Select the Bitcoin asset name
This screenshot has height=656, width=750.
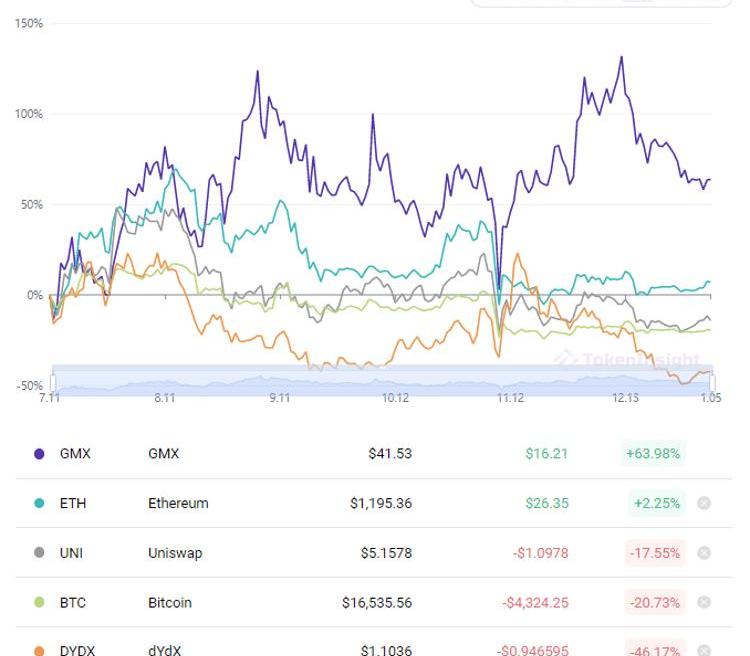tap(170, 602)
